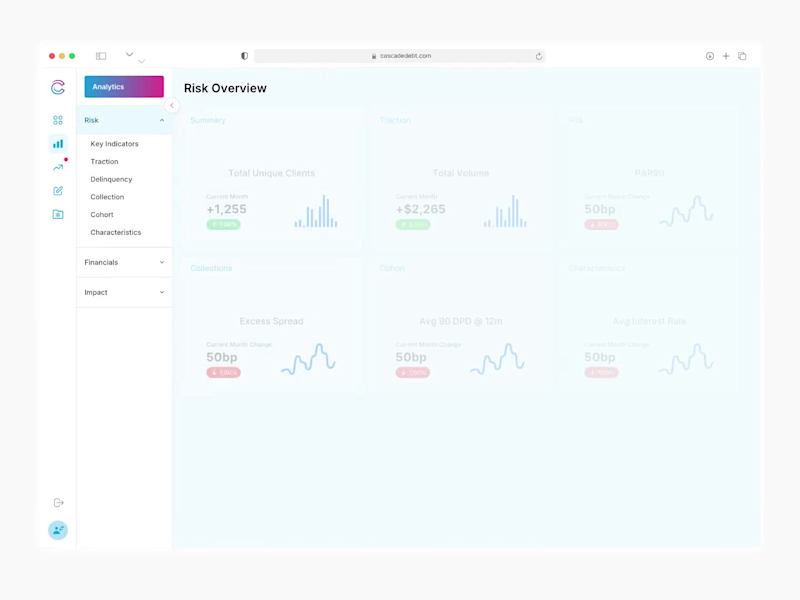
Task: Expand the Financials section
Action: tap(122, 262)
